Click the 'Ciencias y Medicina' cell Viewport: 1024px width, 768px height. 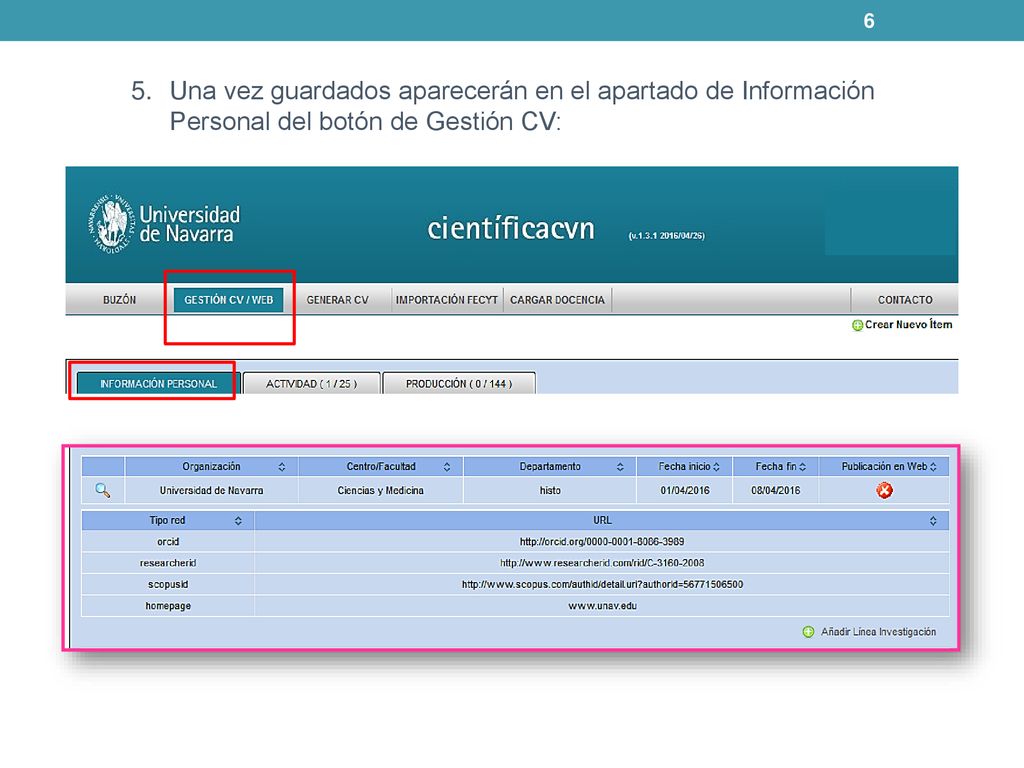click(381, 490)
